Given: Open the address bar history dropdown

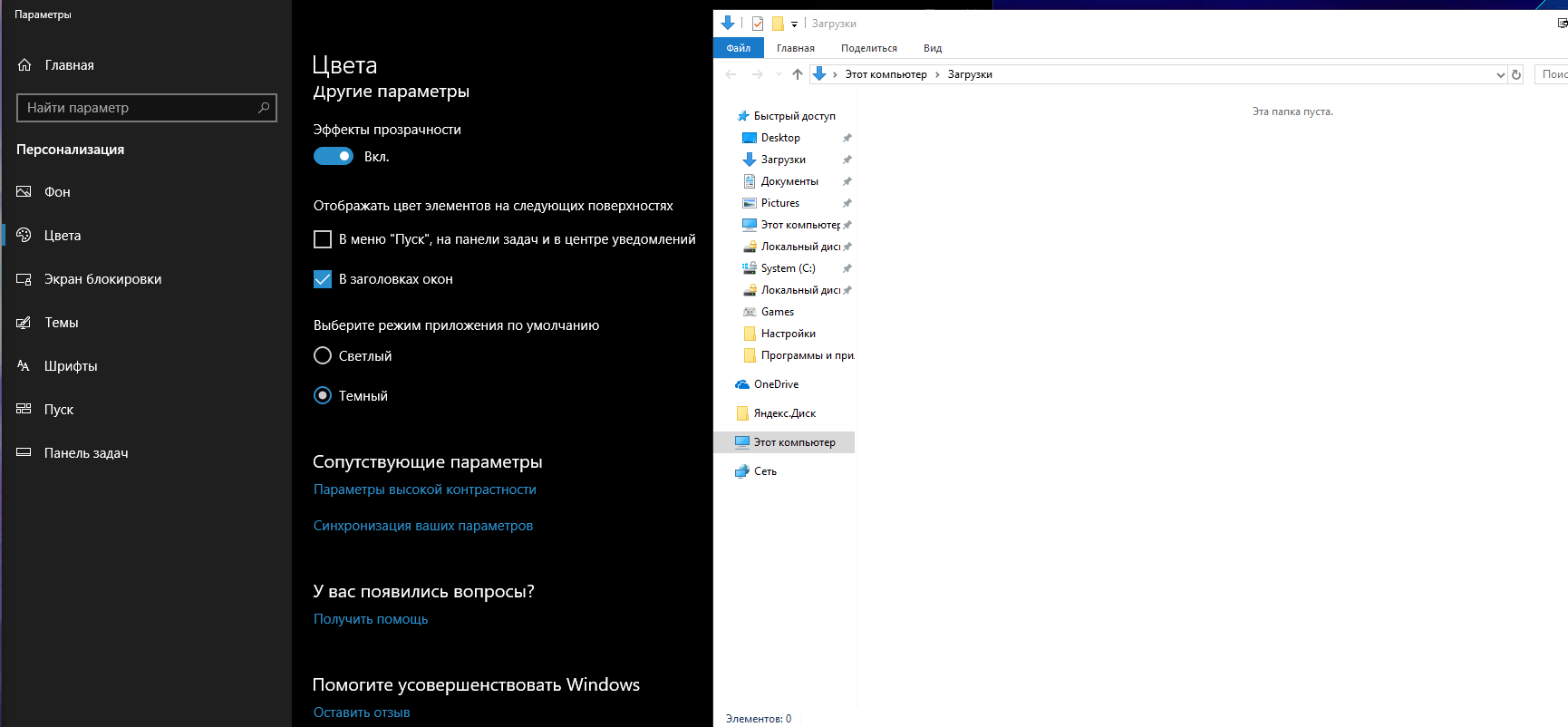Looking at the screenshot, I should click(x=1500, y=75).
